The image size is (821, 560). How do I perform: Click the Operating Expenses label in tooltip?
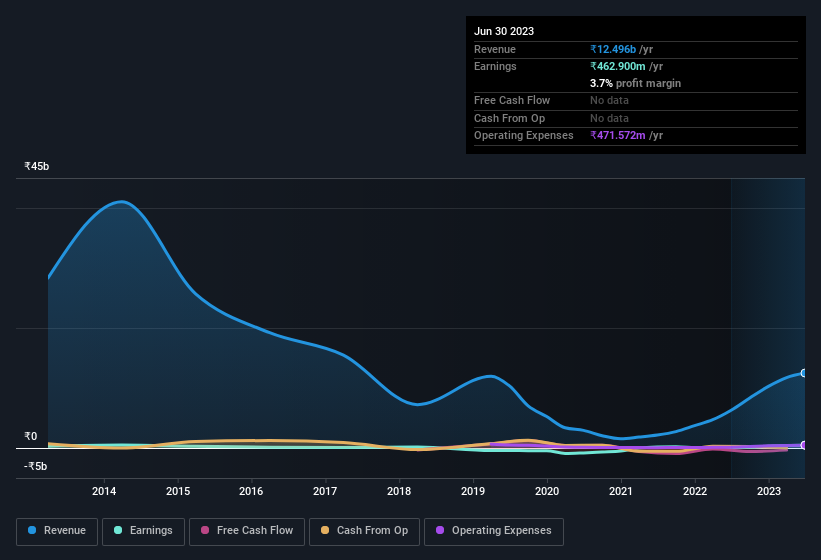coord(524,135)
